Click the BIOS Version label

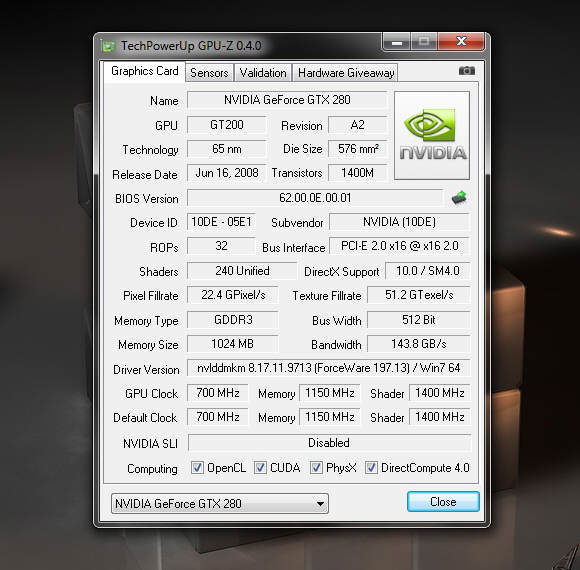pyautogui.click(x=147, y=199)
